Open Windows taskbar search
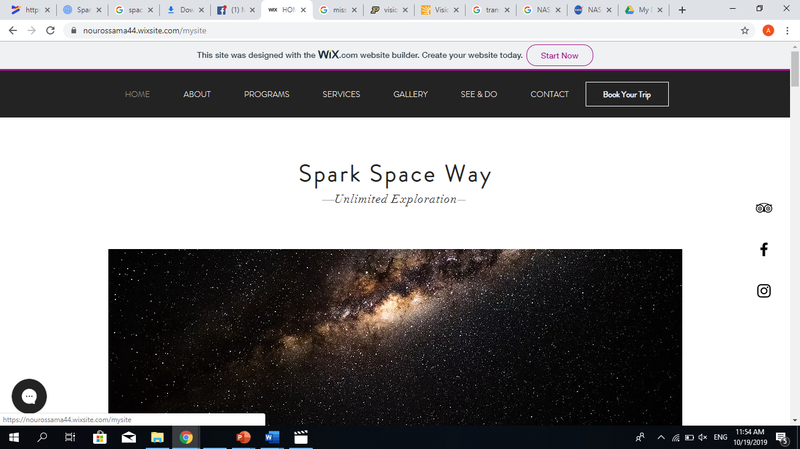 42,437
